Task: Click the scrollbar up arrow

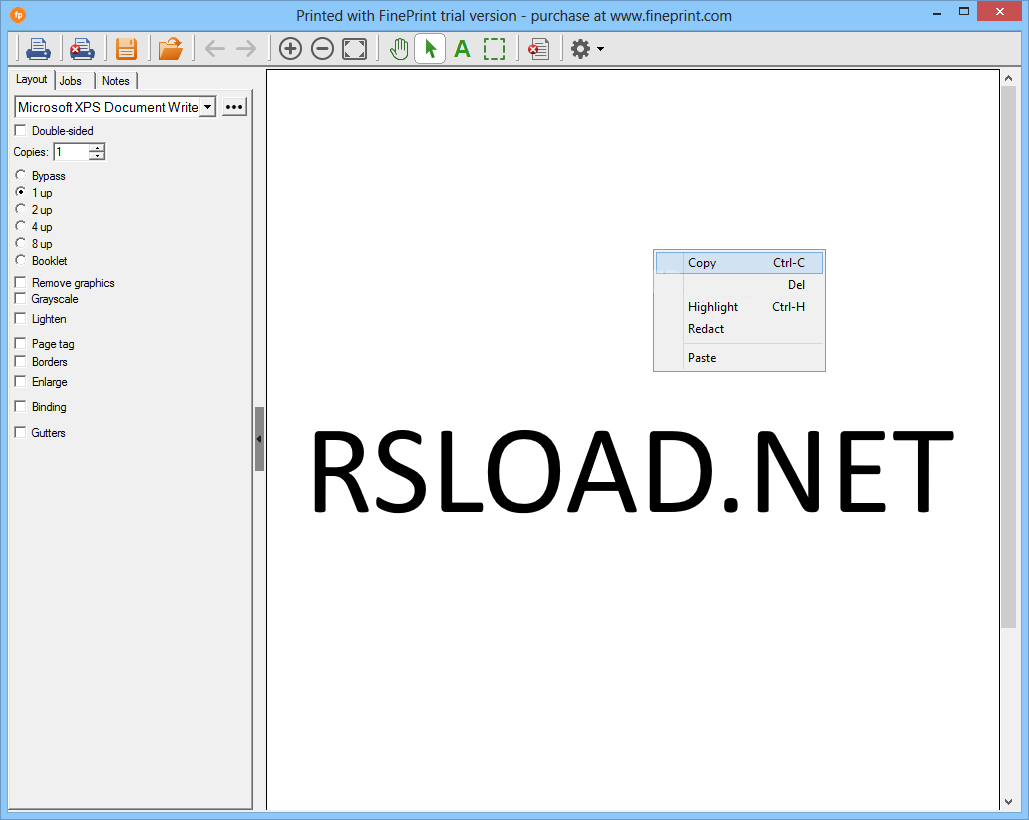Action: tap(1009, 78)
